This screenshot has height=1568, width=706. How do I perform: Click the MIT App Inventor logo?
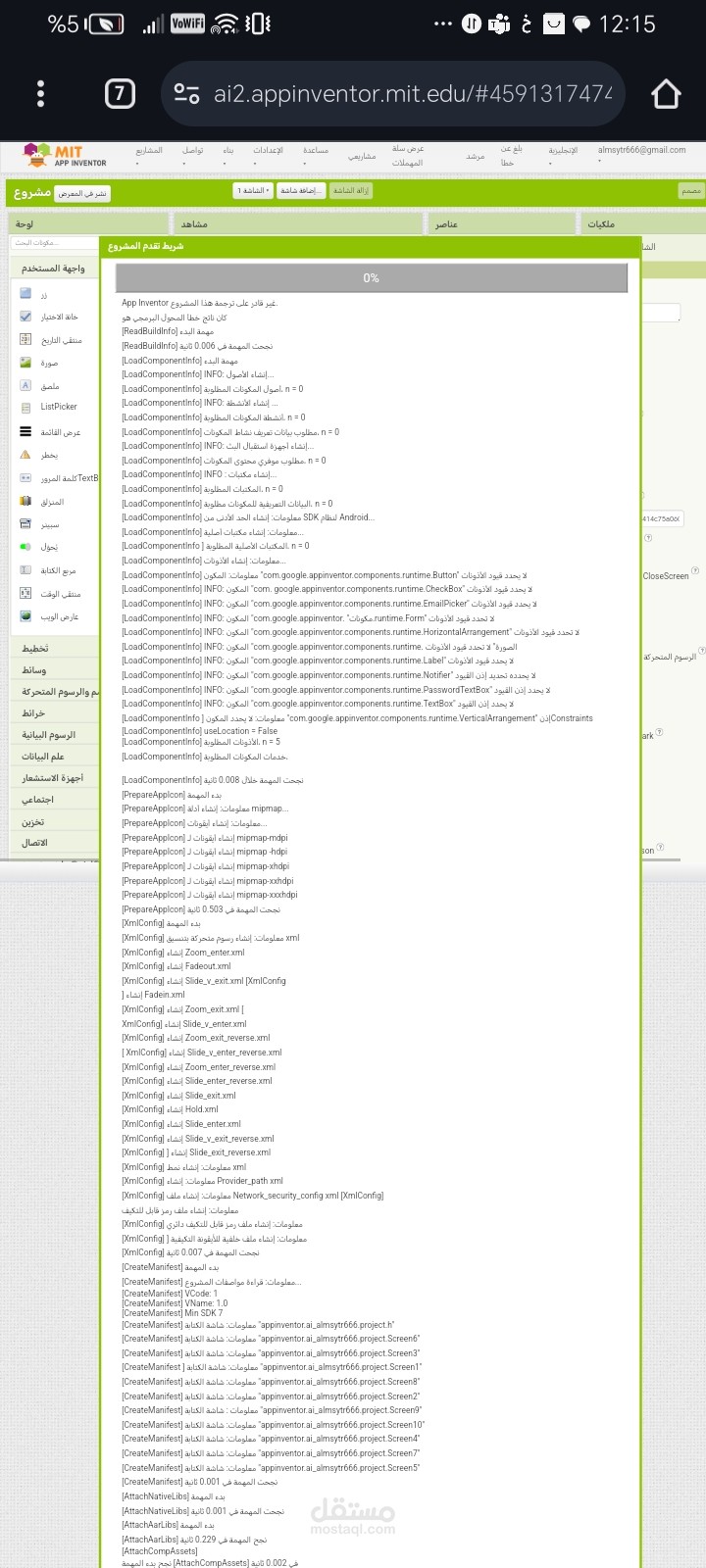coord(65,155)
